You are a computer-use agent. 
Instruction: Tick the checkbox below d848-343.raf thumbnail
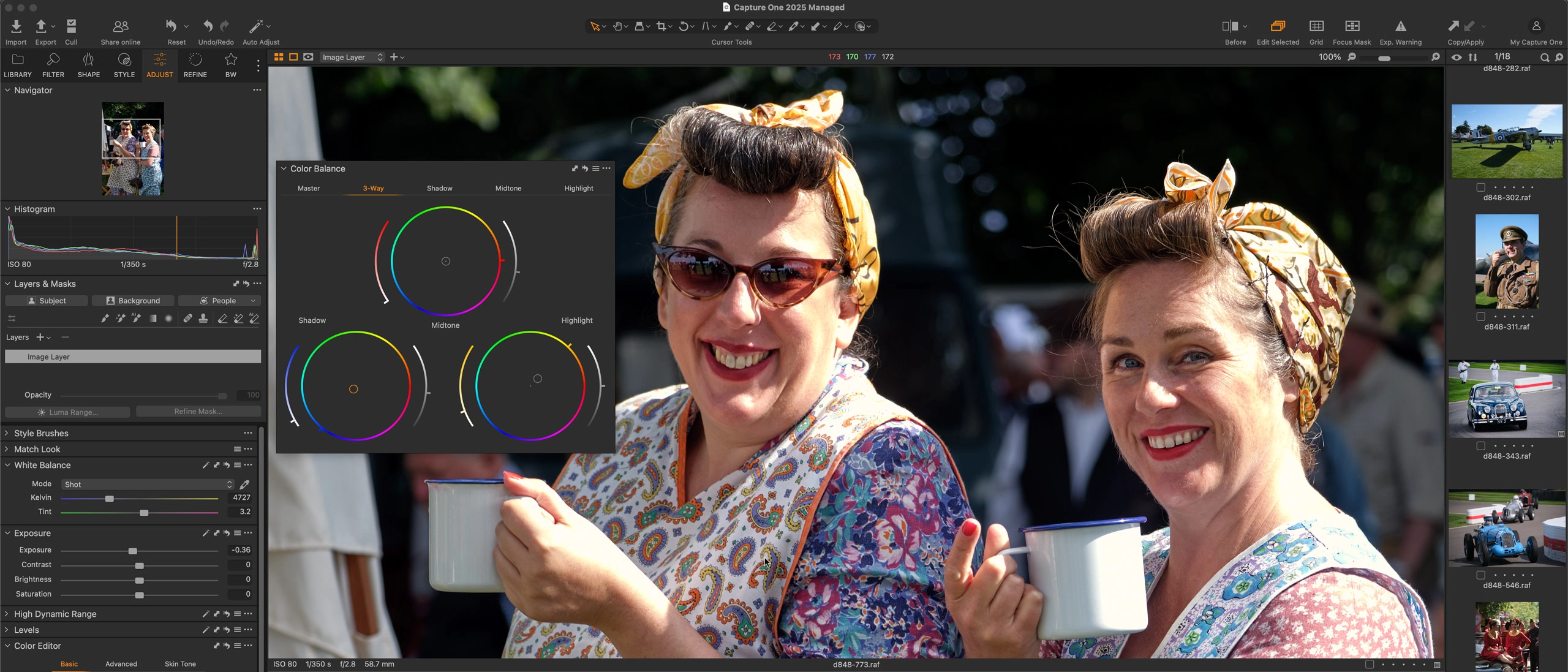(1480, 575)
